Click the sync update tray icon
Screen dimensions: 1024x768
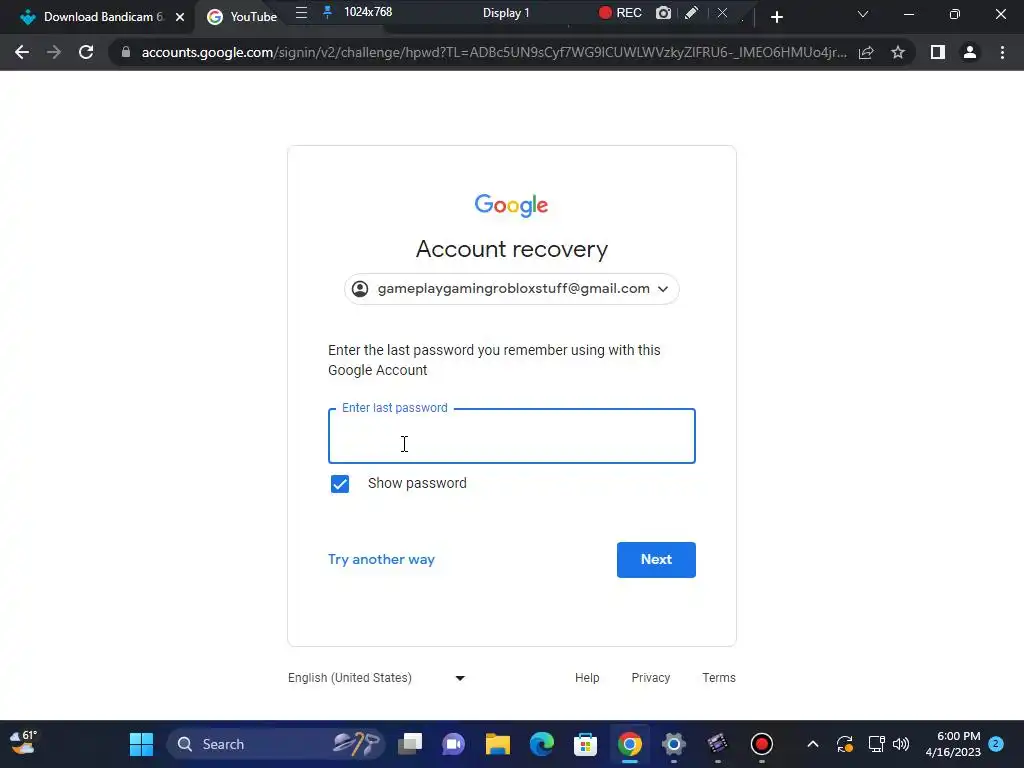844,744
